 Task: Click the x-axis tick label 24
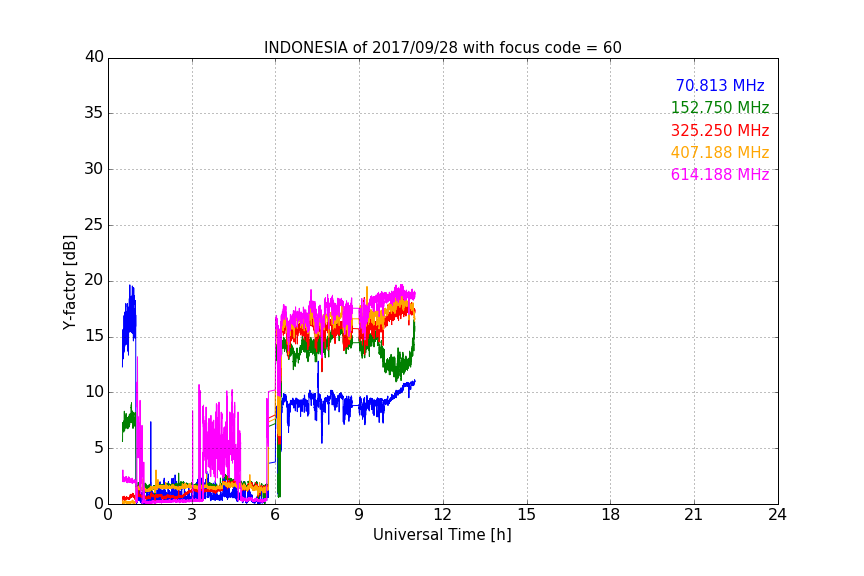pyautogui.click(x=777, y=515)
